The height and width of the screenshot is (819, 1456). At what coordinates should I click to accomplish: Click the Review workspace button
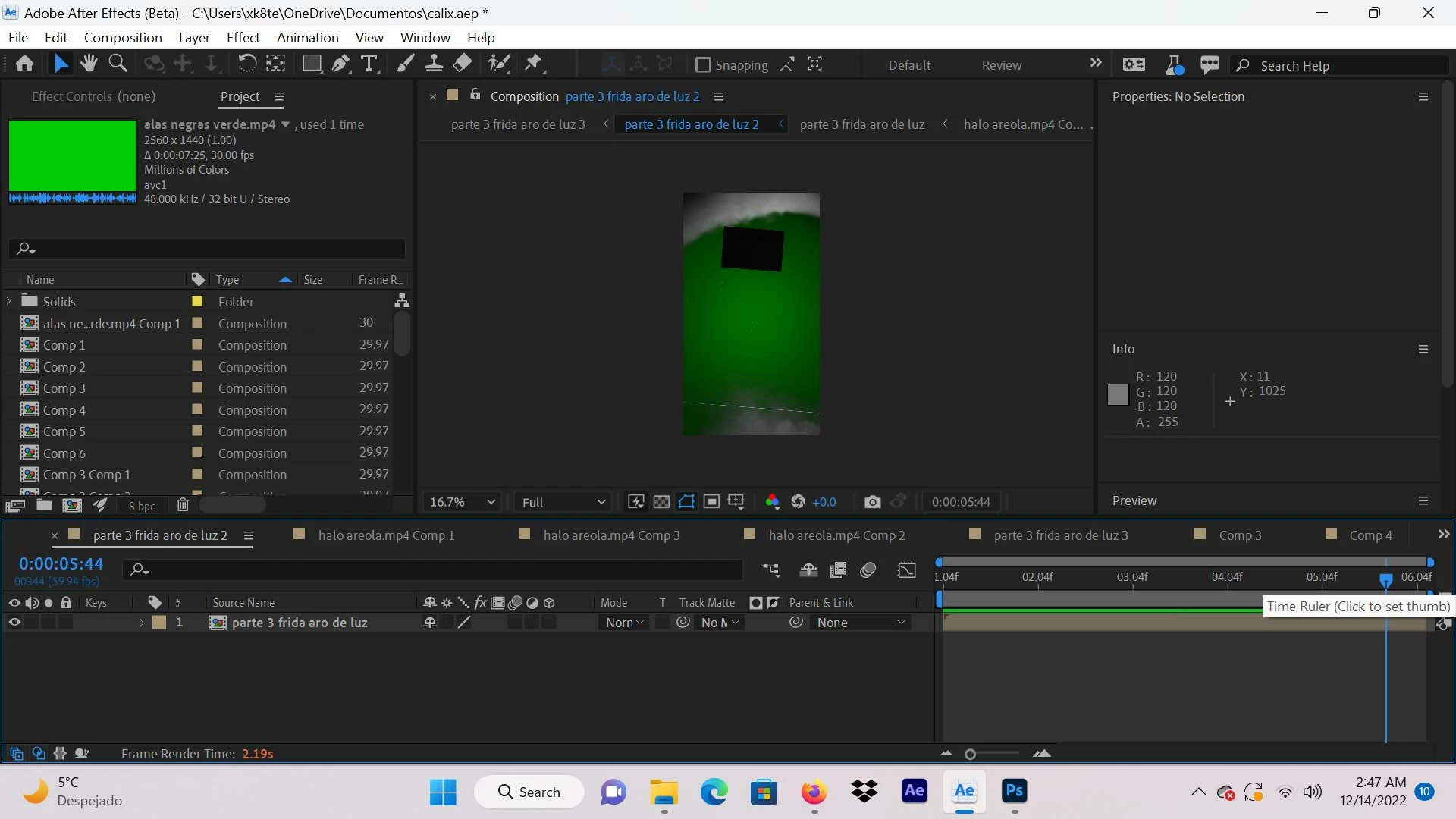[1001, 65]
